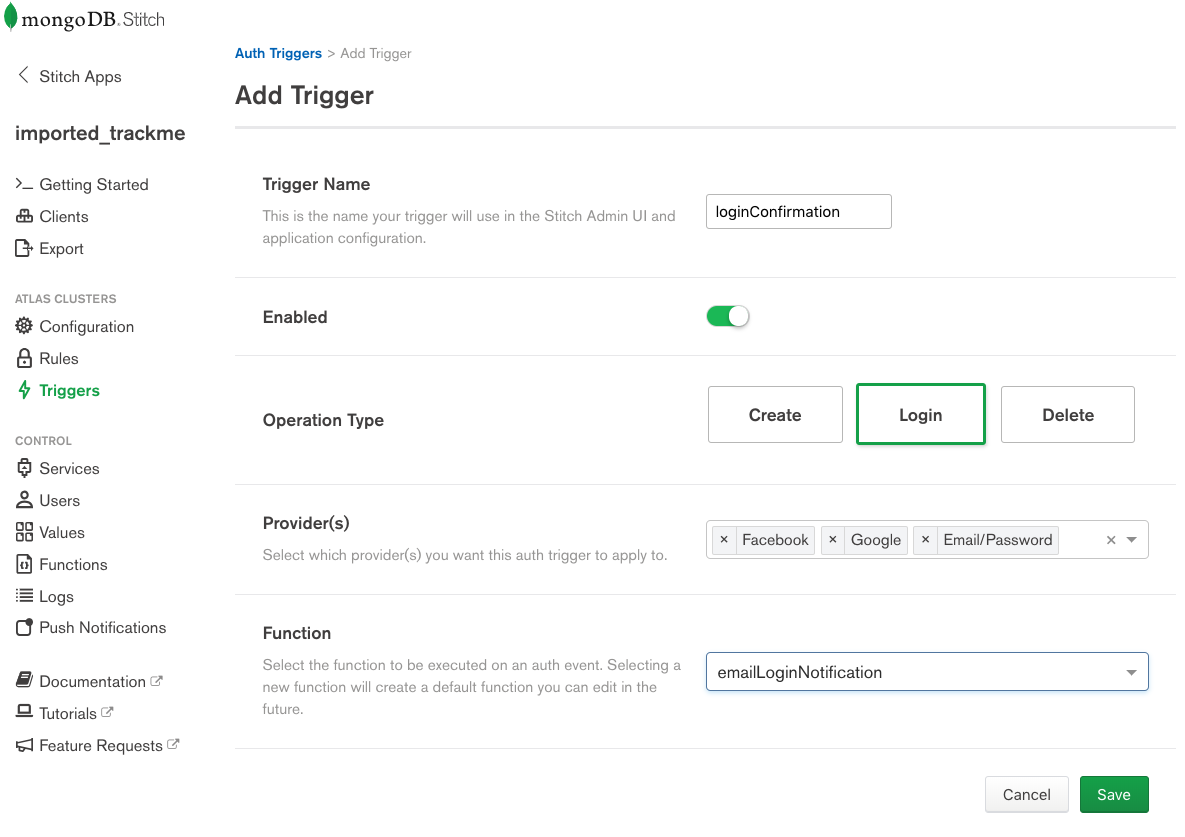Remove the Facebook provider tag
The width and height of the screenshot is (1185, 837).
coord(724,539)
